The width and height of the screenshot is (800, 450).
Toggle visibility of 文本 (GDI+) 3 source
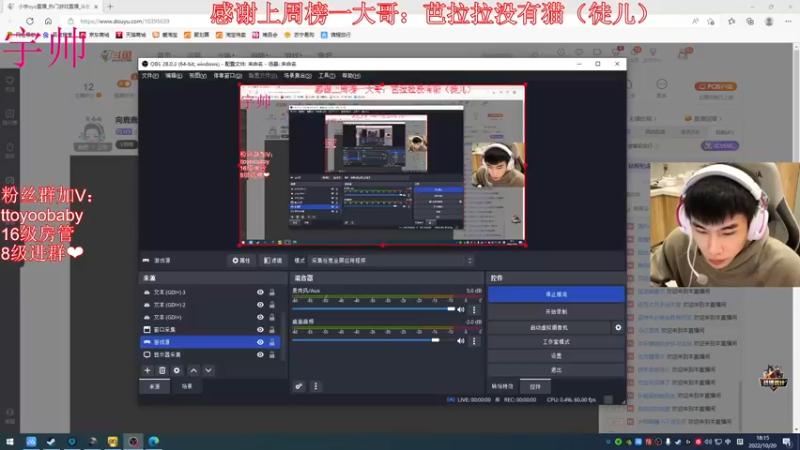pyautogui.click(x=260, y=292)
